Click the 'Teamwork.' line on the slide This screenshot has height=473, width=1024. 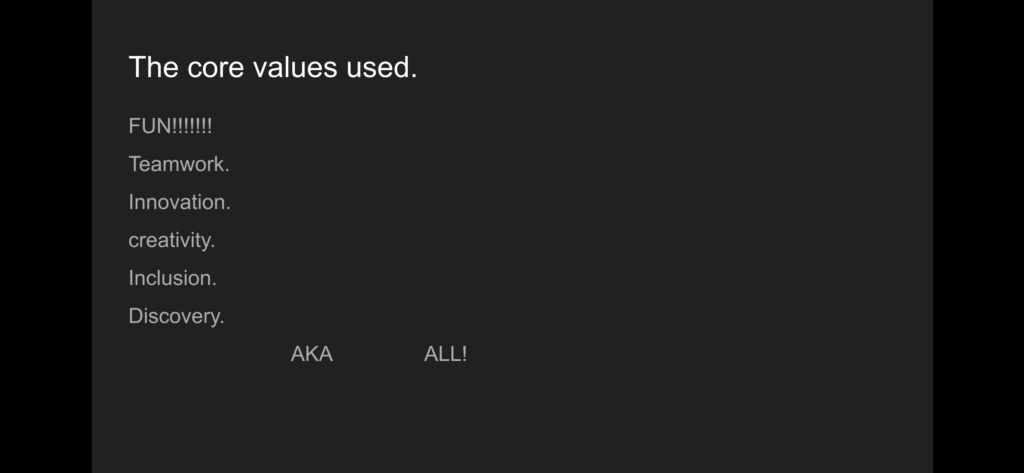(179, 164)
